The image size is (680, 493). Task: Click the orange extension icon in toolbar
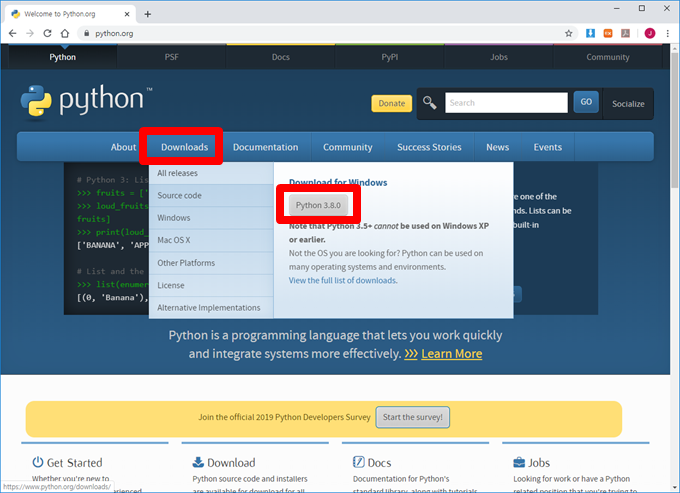(608, 33)
